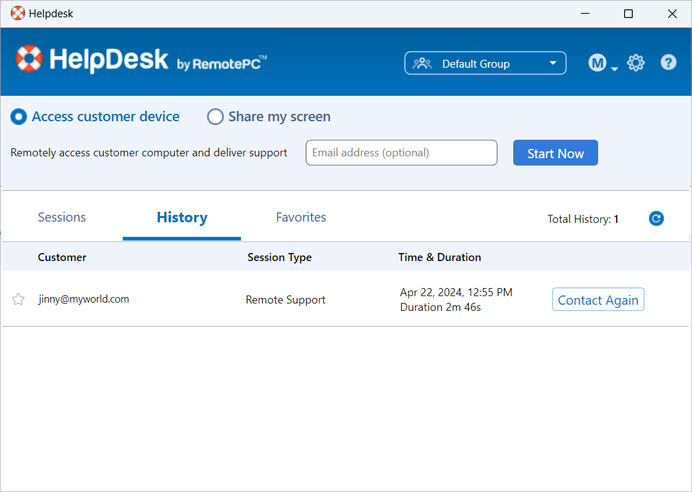Refresh the history list

[x=656, y=218]
